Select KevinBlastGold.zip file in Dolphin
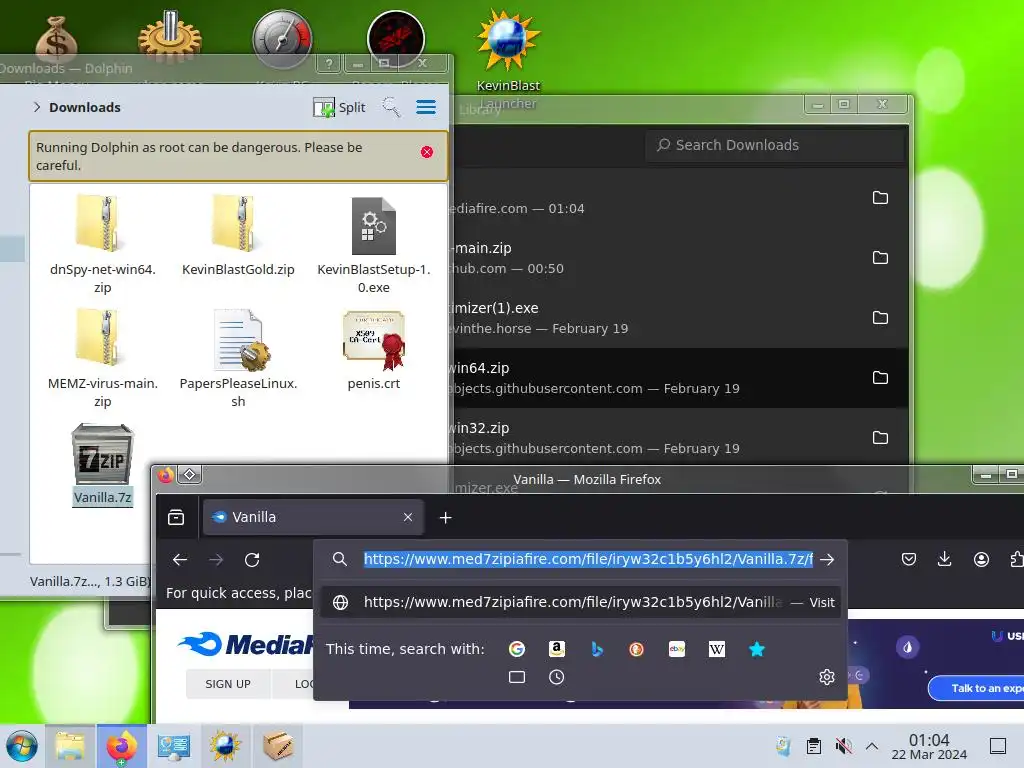Screen dimensions: 1024x768 tap(238, 235)
